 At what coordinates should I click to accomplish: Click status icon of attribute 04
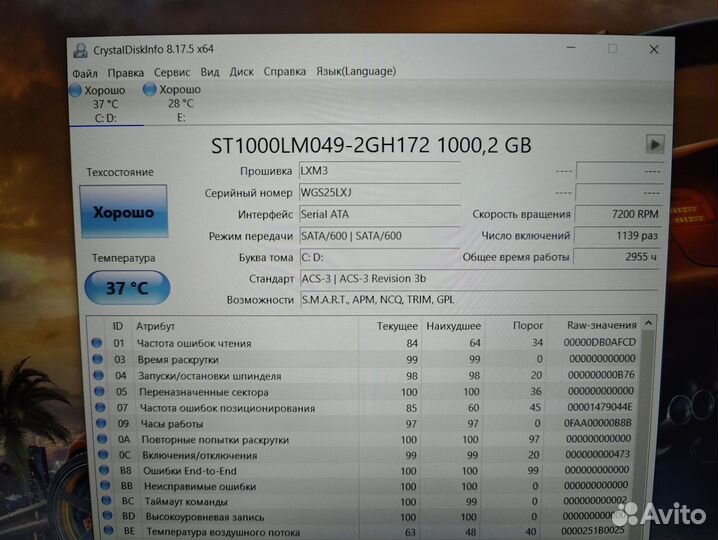click(98, 376)
